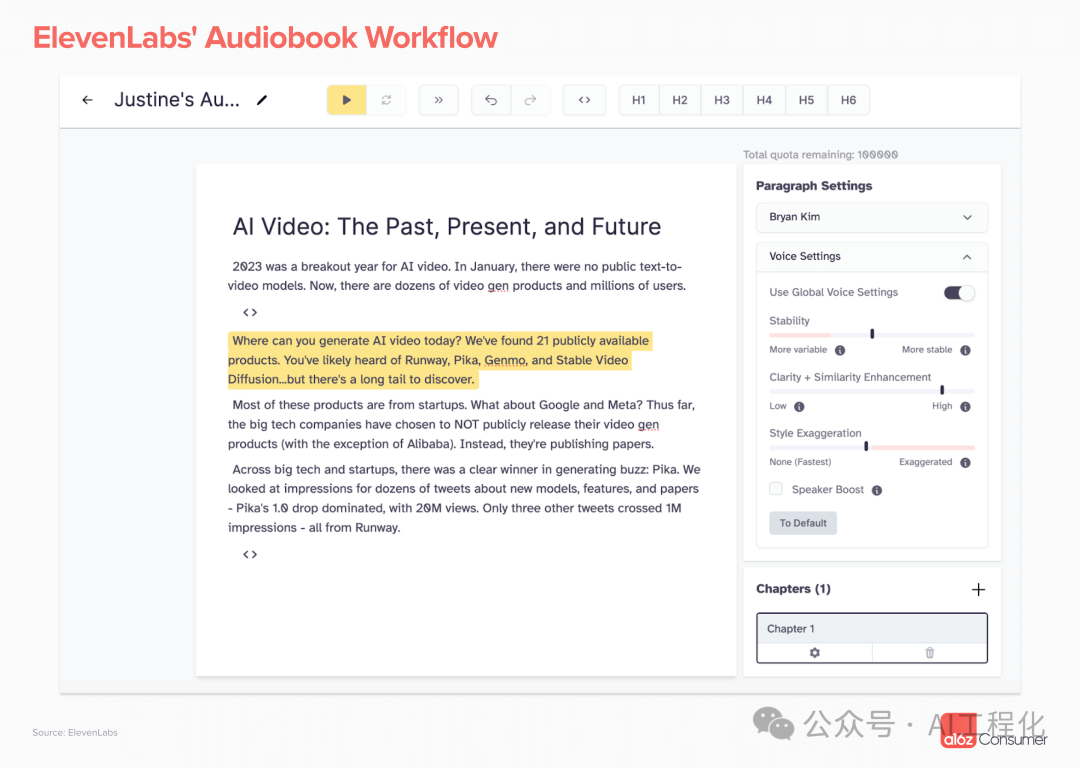
Task: Click the To Default button
Action: pos(803,523)
